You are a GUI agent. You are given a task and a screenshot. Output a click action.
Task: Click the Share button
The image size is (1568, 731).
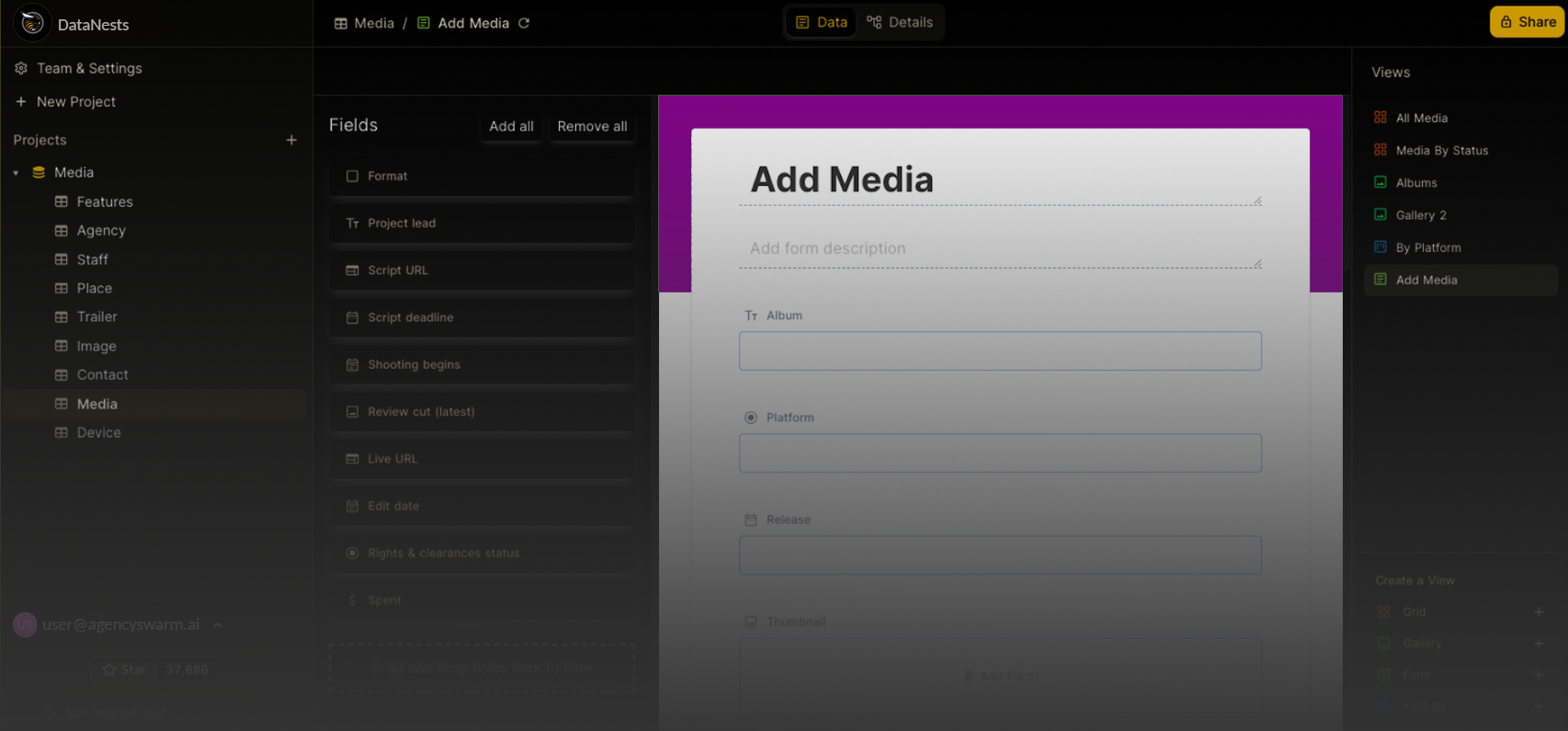(x=1527, y=22)
